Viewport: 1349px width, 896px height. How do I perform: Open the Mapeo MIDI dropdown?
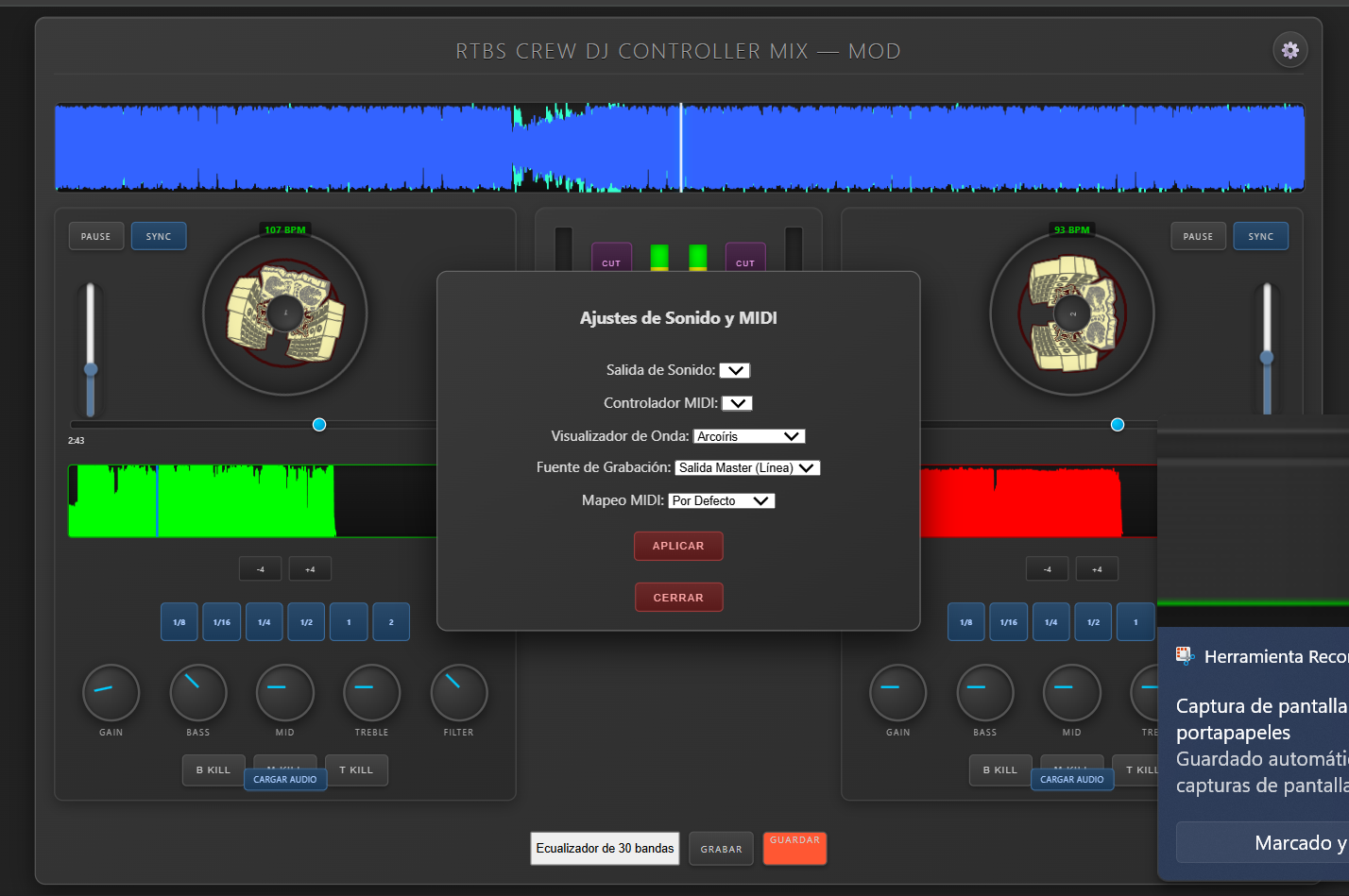pos(721,500)
